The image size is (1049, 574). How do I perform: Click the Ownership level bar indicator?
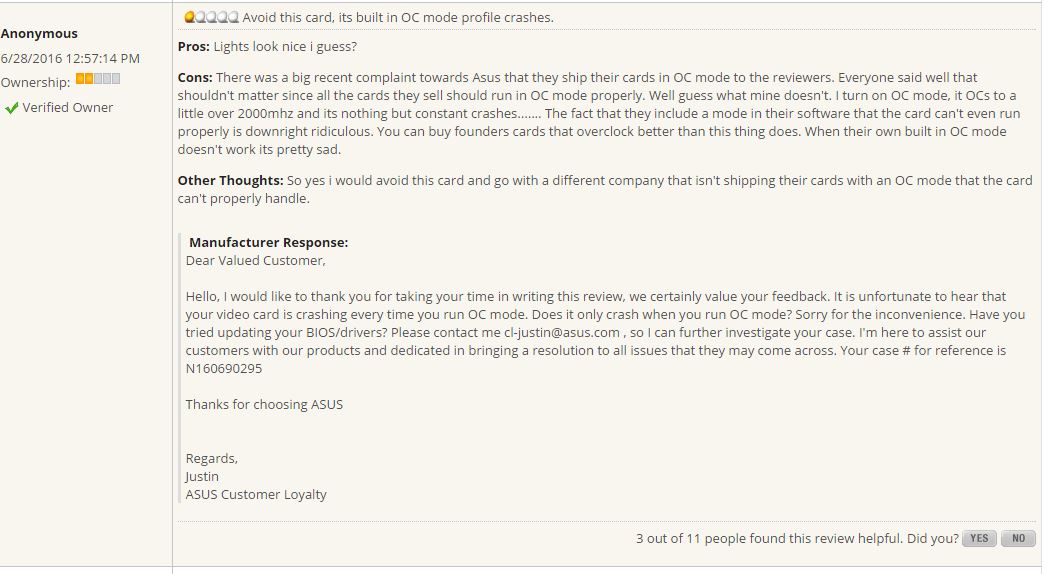point(98,79)
